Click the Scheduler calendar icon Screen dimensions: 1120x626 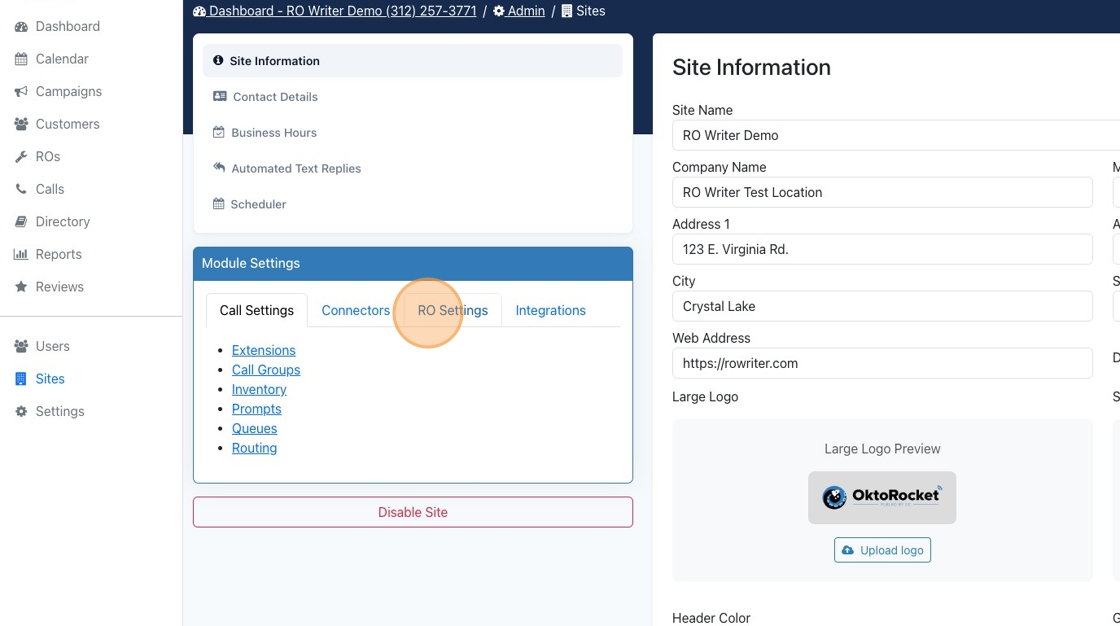click(219, 204)
